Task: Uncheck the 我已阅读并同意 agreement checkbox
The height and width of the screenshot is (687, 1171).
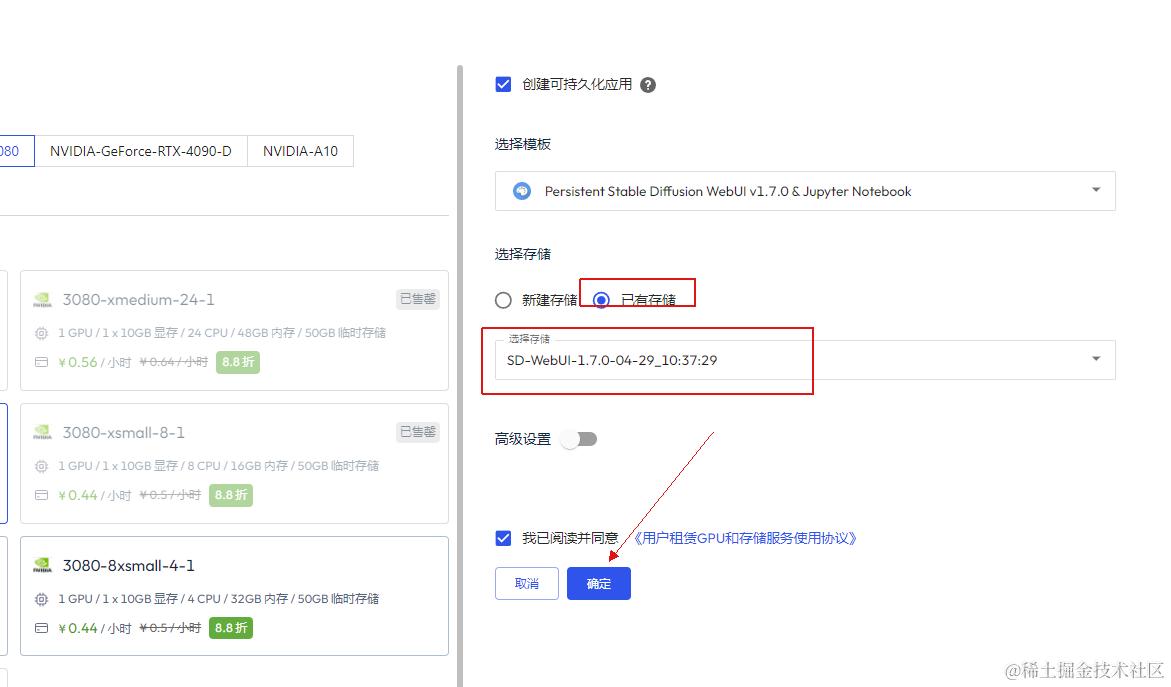Action: pos(503,538)
